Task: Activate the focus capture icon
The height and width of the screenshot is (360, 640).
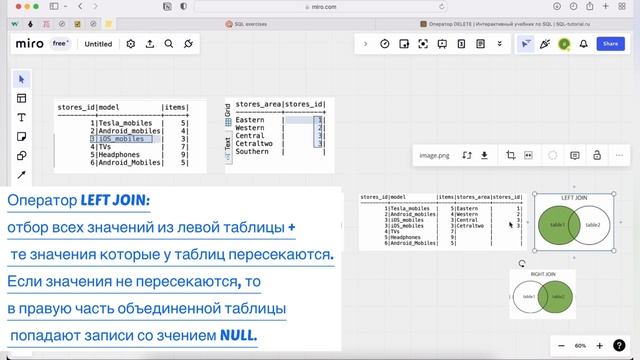Action: [x=423, y=44]
